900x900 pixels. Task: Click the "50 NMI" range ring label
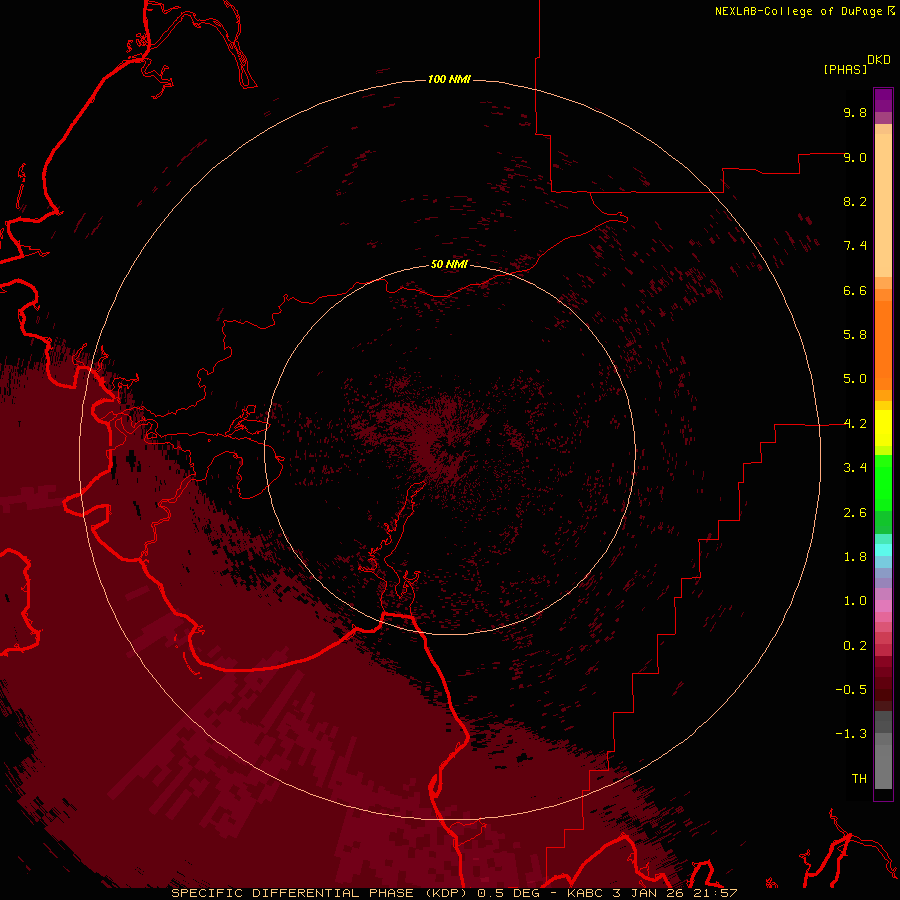[x=449, y=264]
